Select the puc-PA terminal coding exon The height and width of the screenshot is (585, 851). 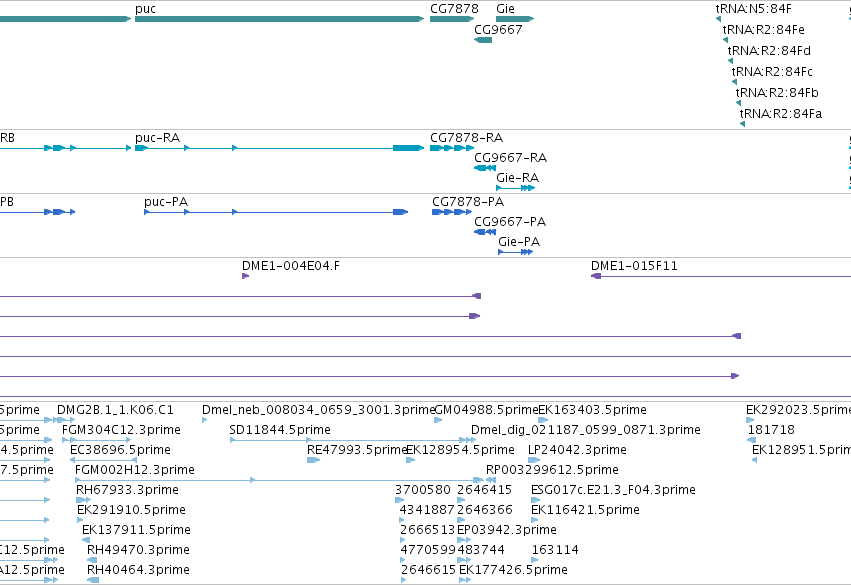point(401,212)
